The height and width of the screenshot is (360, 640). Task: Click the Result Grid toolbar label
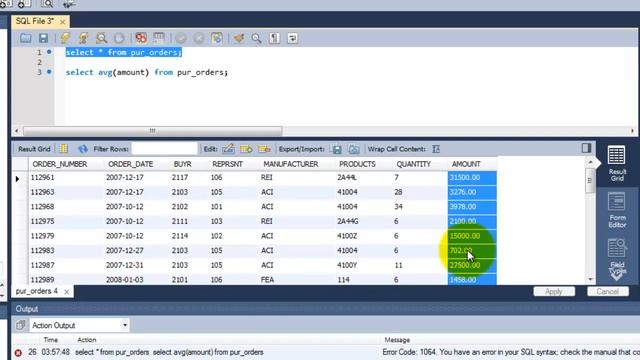pos(34,149)
